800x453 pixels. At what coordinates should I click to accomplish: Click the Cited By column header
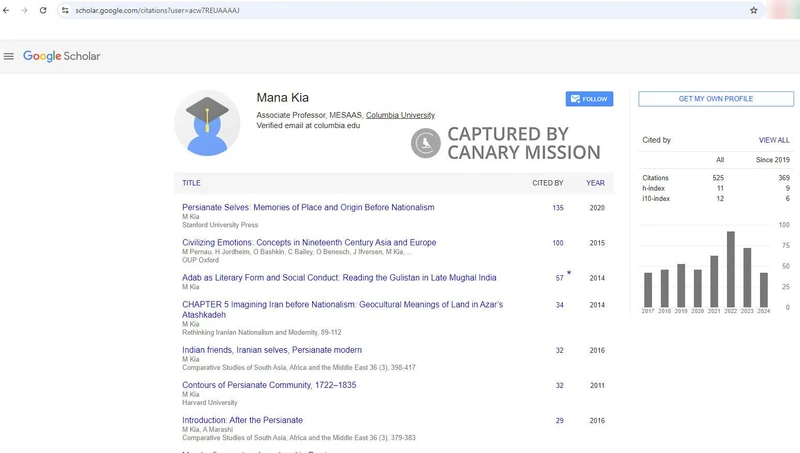[x=548, y=183]
